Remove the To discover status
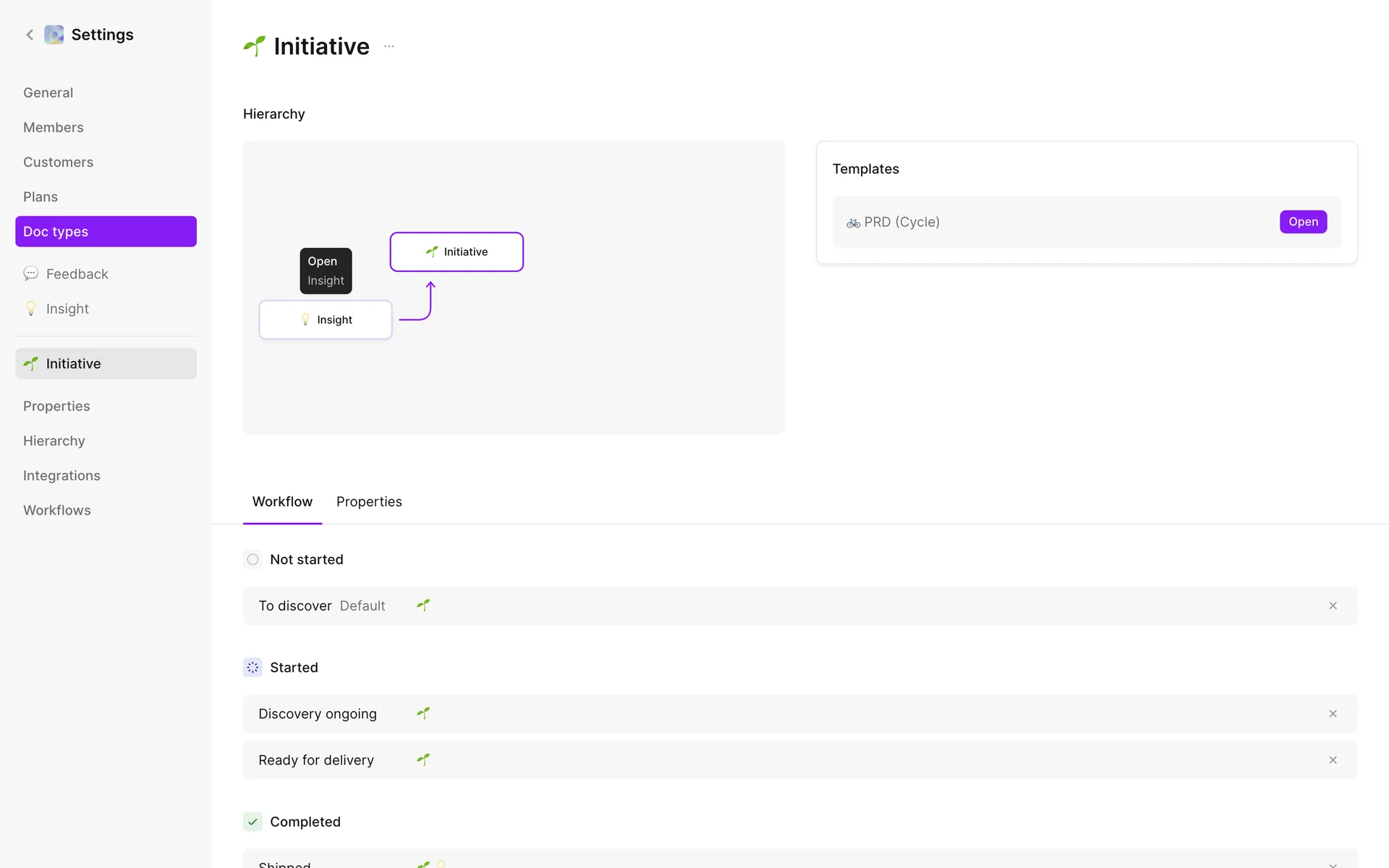The image size is (1389, 868). point(1333,606)
